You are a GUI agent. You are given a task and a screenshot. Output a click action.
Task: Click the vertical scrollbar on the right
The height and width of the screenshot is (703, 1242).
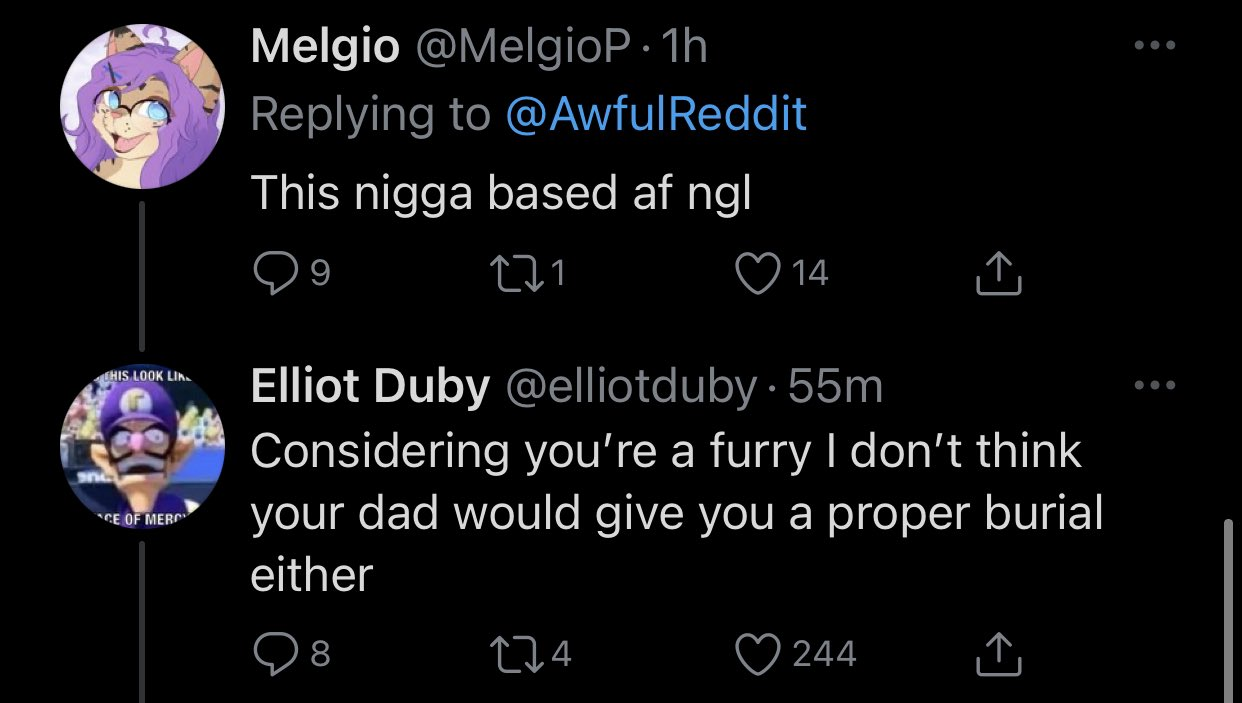pyautogui.click(x=1228, y=610)
